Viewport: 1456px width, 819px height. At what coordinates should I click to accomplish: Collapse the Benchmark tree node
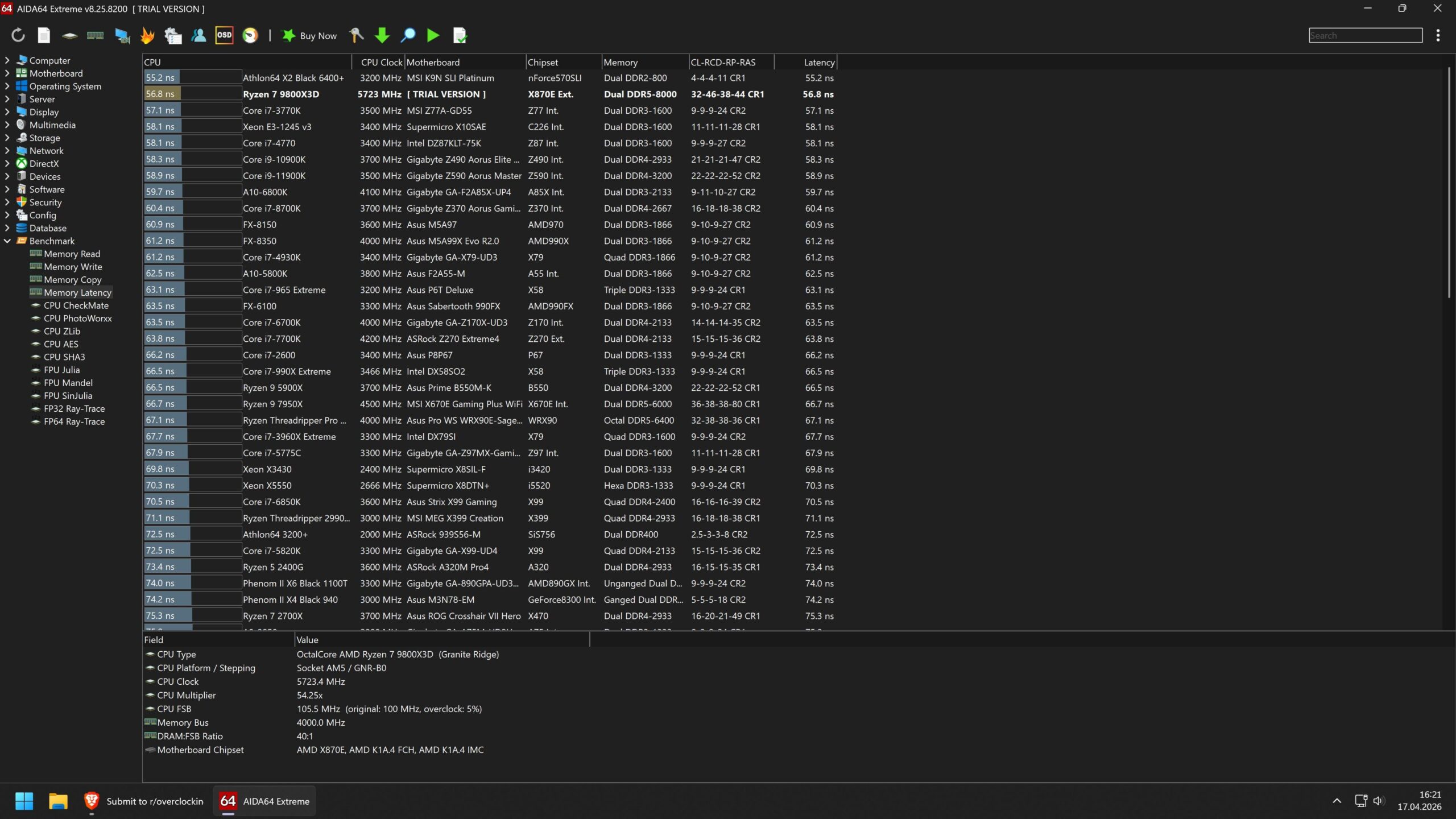[x=7, y=241]
